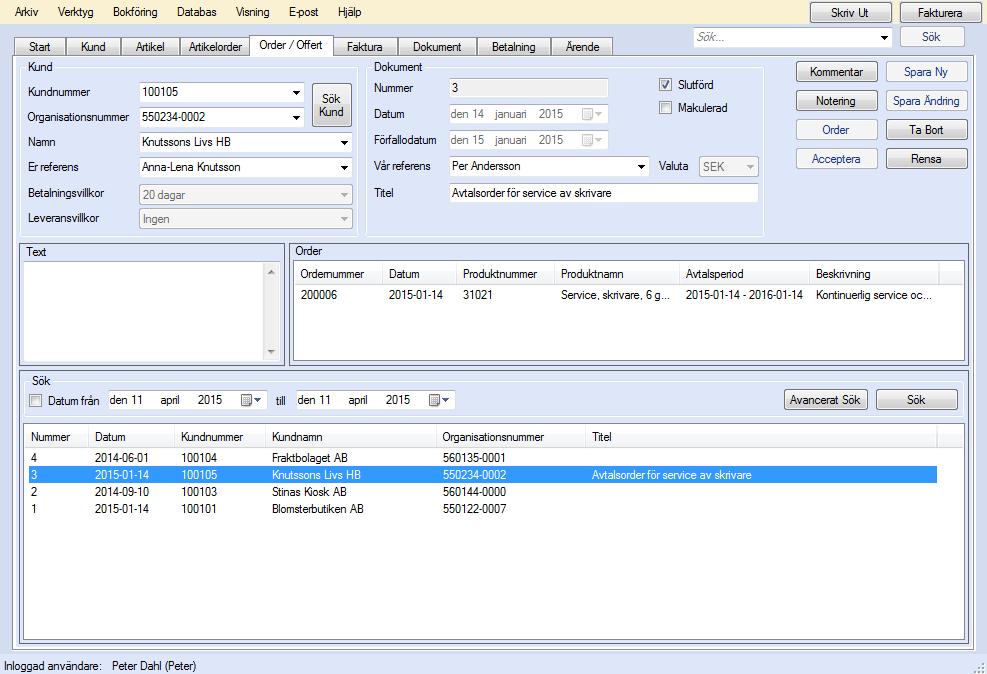The height and width of the screenshot is (674, 987).
Task: Open the top search box dropdown arrow
Action: pyautogui.click(x=884, y=38)
